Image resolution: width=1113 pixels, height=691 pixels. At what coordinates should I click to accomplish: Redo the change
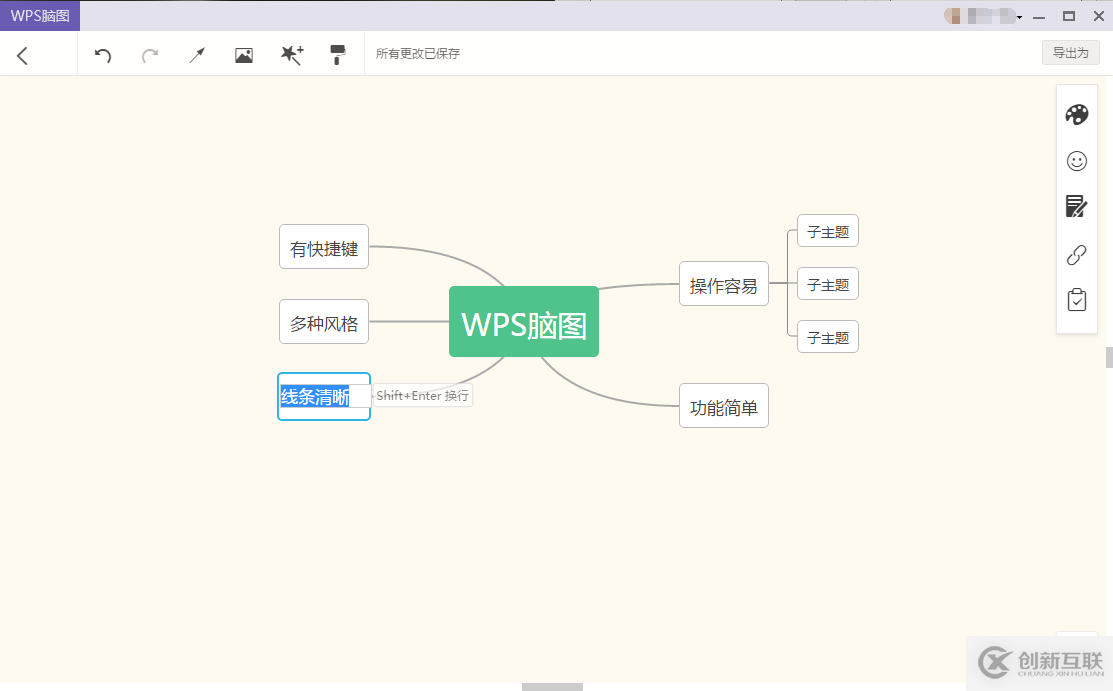point(150,55)
